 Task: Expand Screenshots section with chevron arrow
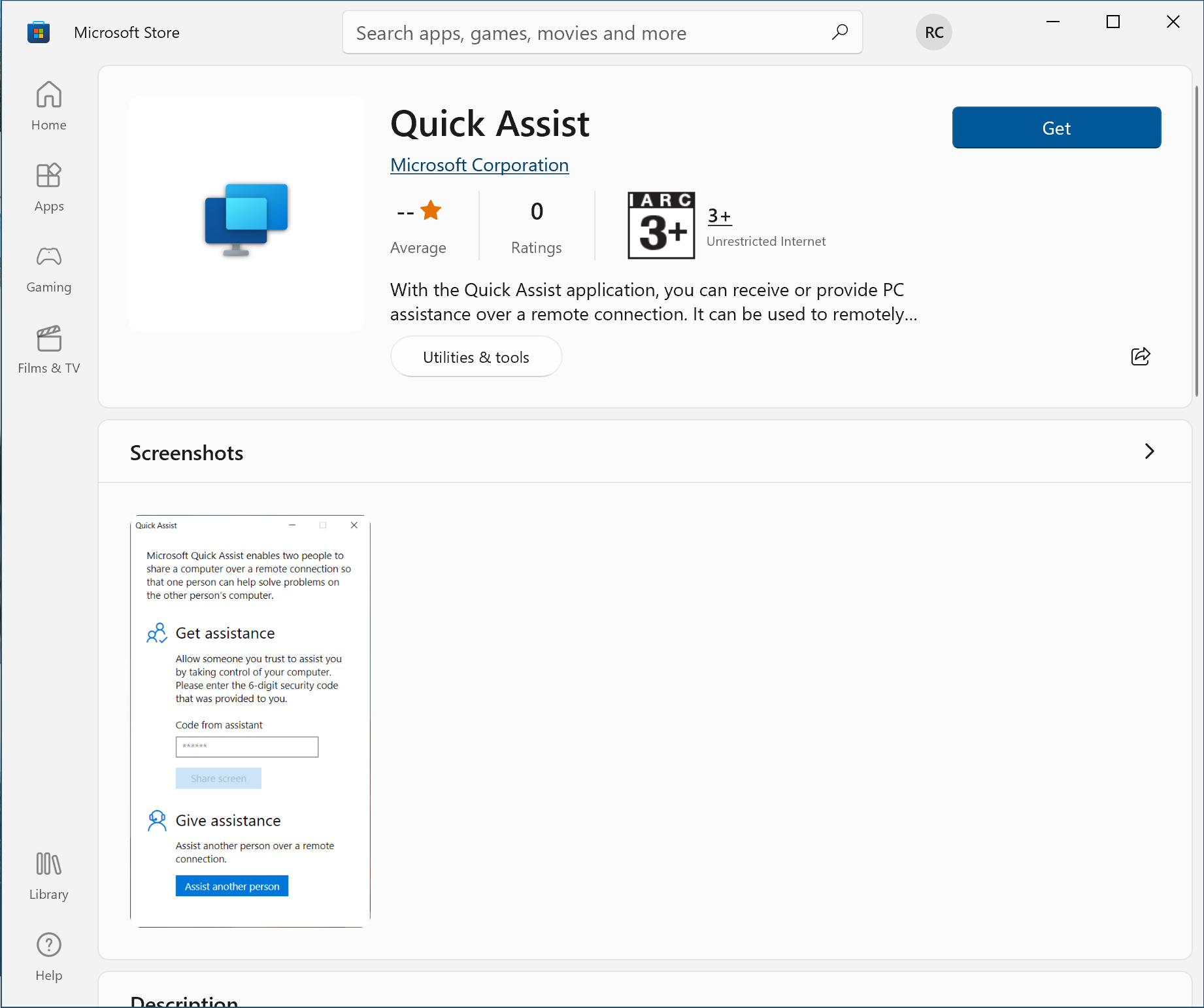pyautogui.click(x=1149, y=451)
